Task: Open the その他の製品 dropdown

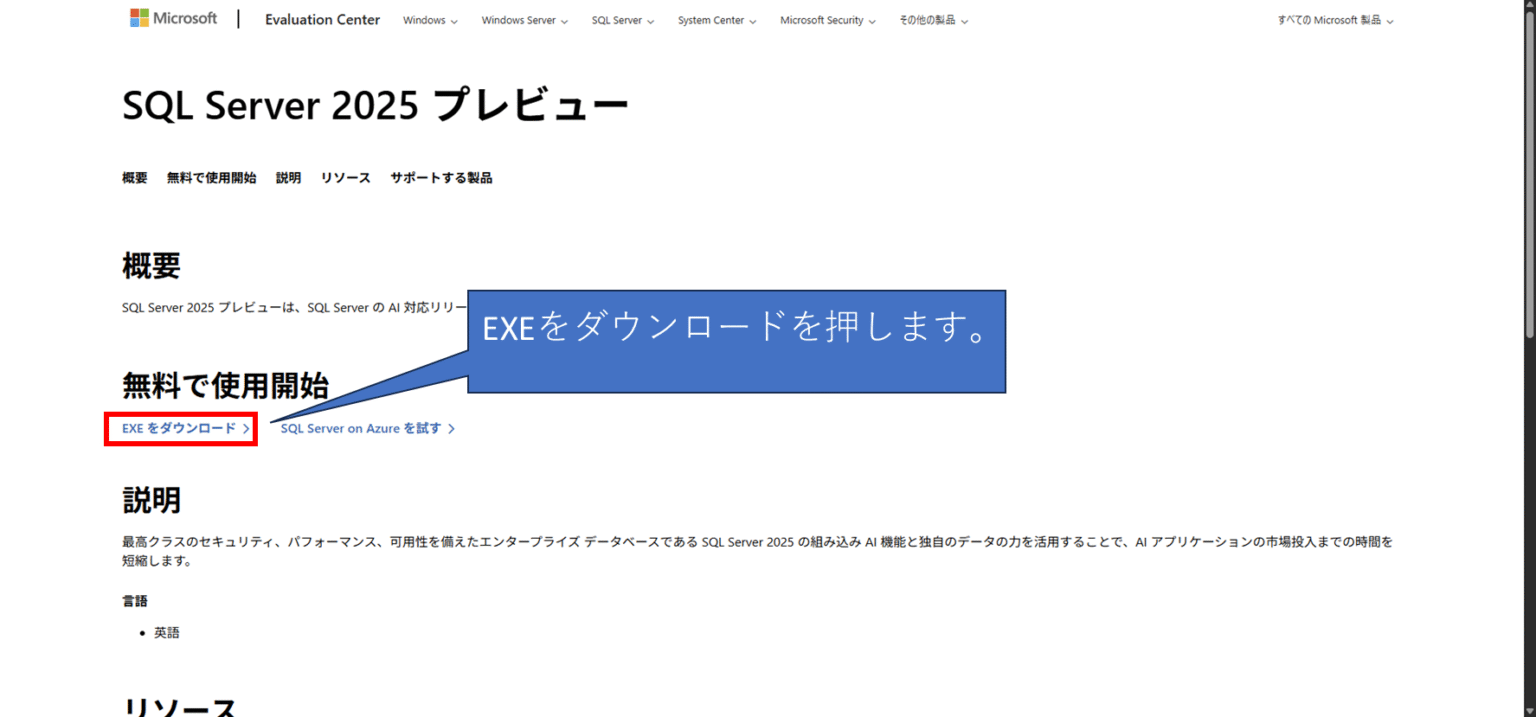Action: click(932, 20)
